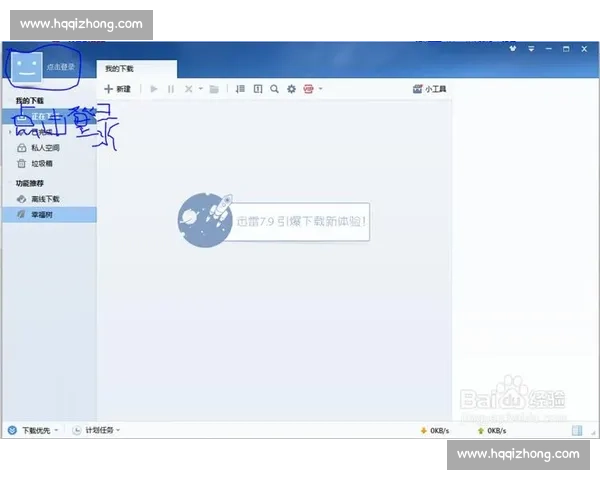Click the 幸福树 leaf icon
The height and width of the screenshot is (480, 600).
coord(21,215)
